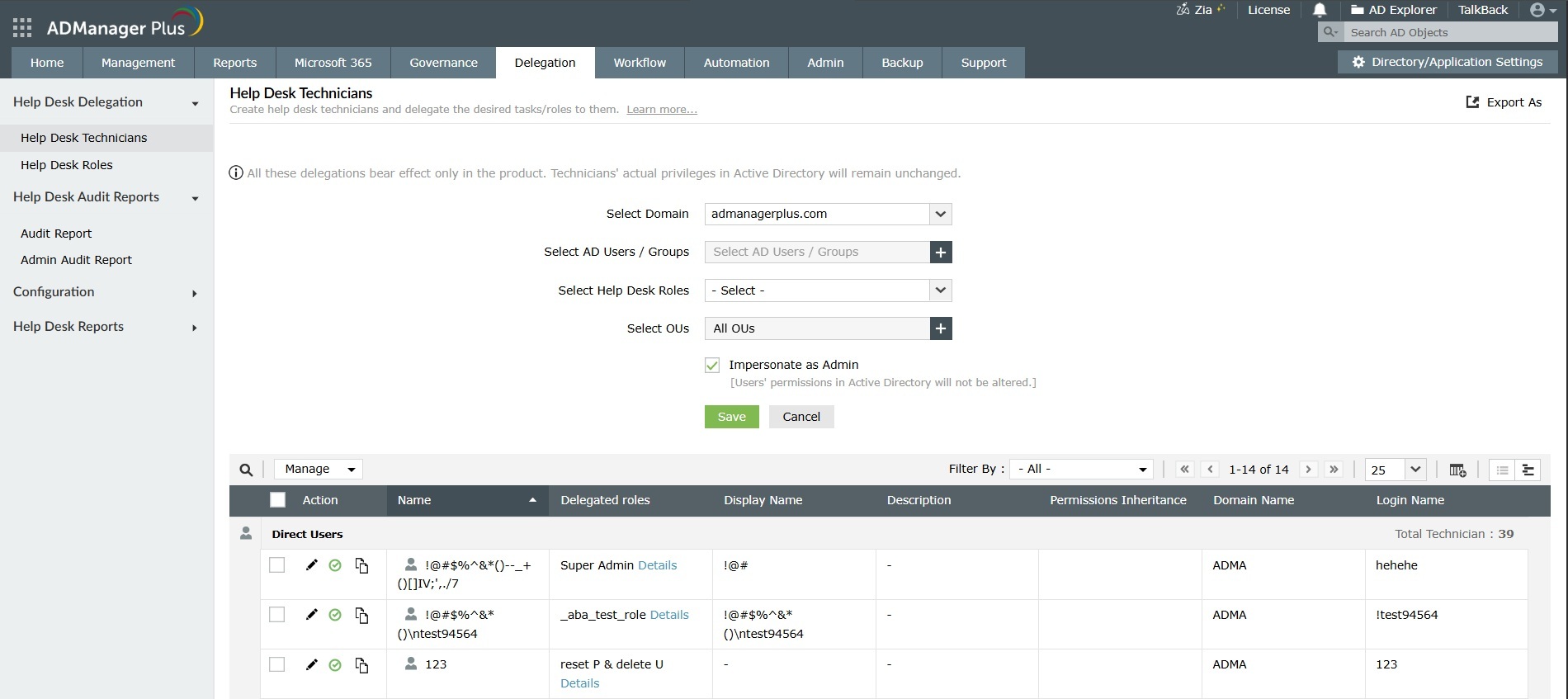Open Details link for Super Admin
This screenshot has height=699, width=1568.
pyautogui.click(x=657, y=565)
